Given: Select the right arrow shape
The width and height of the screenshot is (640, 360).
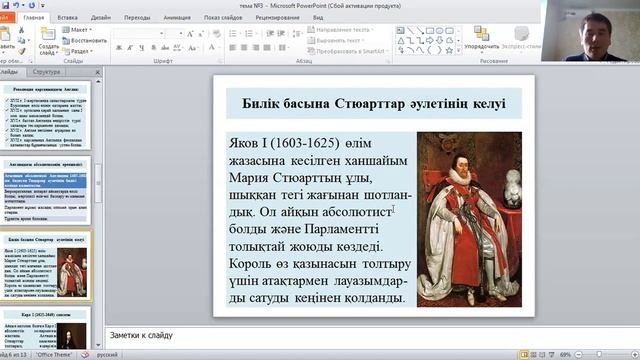Looking at the screenshot, I should 430,40.
